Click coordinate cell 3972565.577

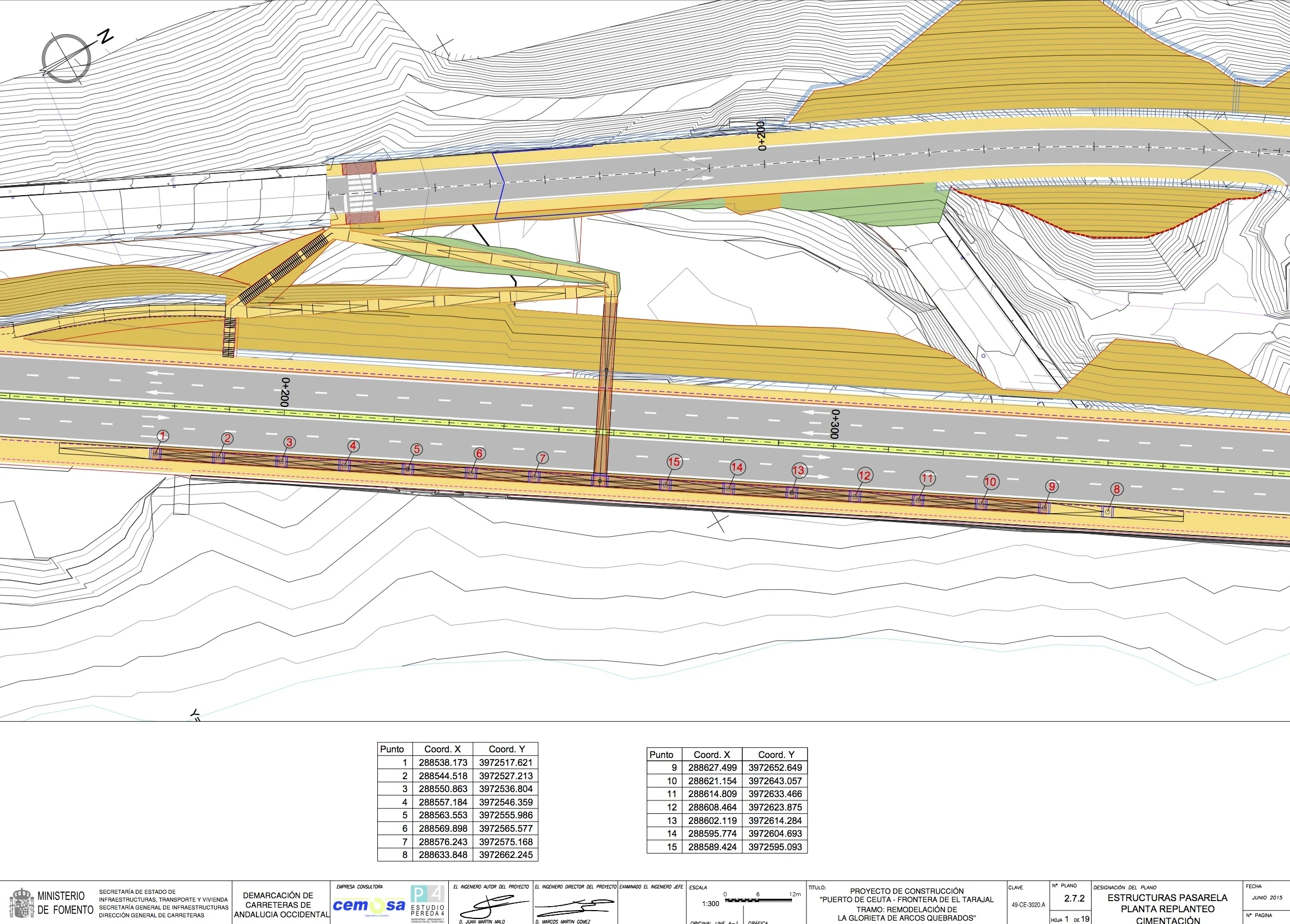click(505, 828)
